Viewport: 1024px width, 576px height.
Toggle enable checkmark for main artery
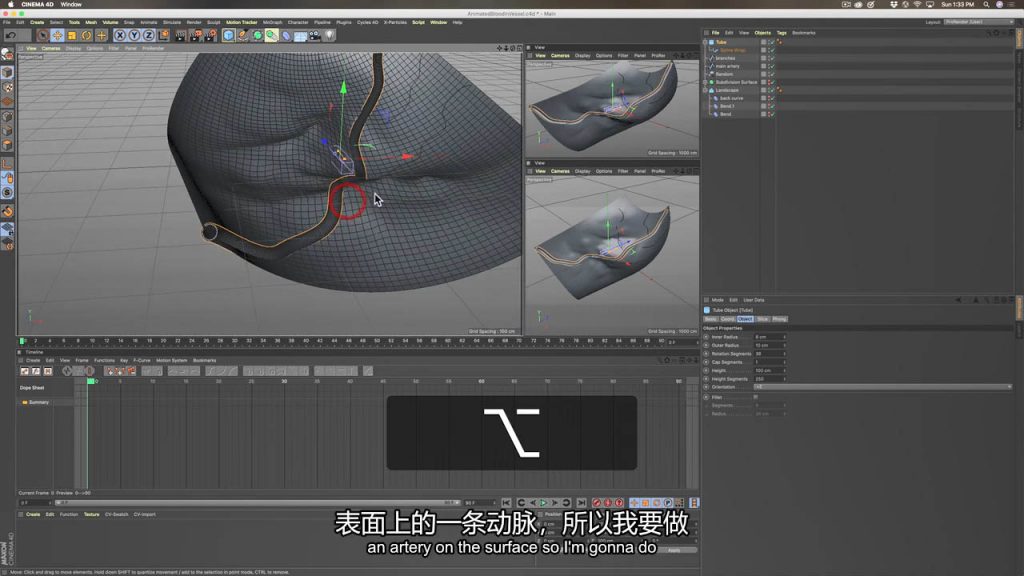771,66
